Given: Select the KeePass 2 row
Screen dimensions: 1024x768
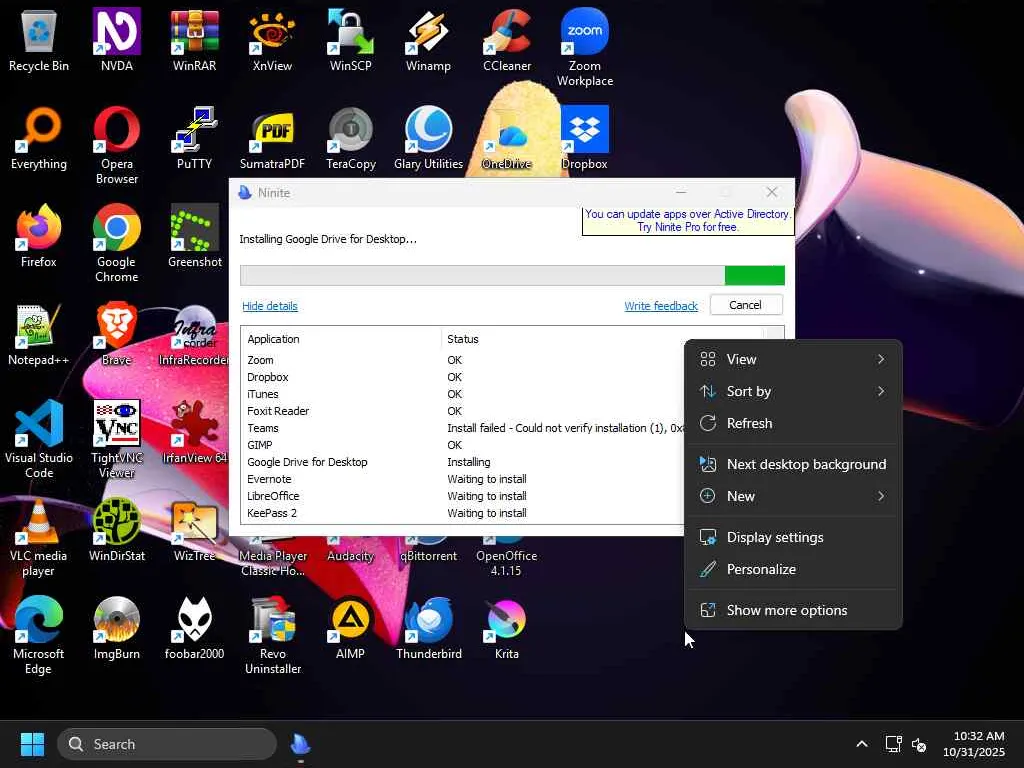Looking at the screenshot, I should (x=462, y=513).
